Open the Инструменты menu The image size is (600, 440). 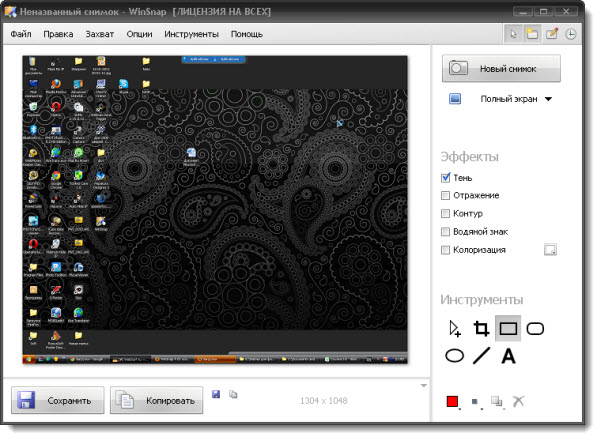(190, 34)
